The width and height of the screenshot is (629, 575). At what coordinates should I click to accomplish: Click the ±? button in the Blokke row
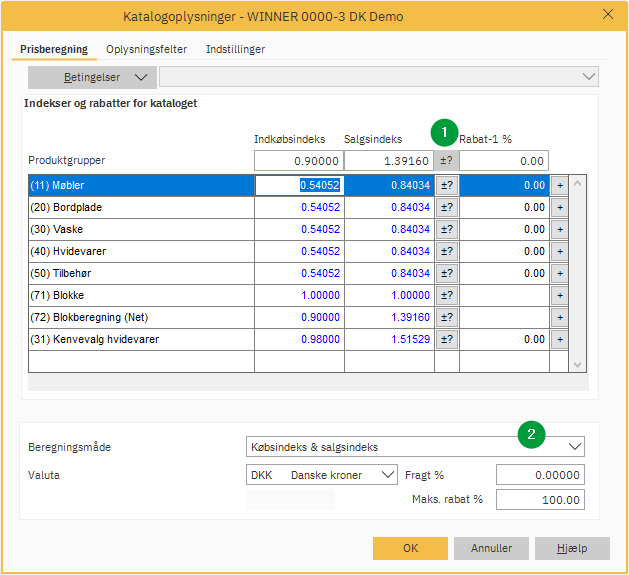point(447,295)
